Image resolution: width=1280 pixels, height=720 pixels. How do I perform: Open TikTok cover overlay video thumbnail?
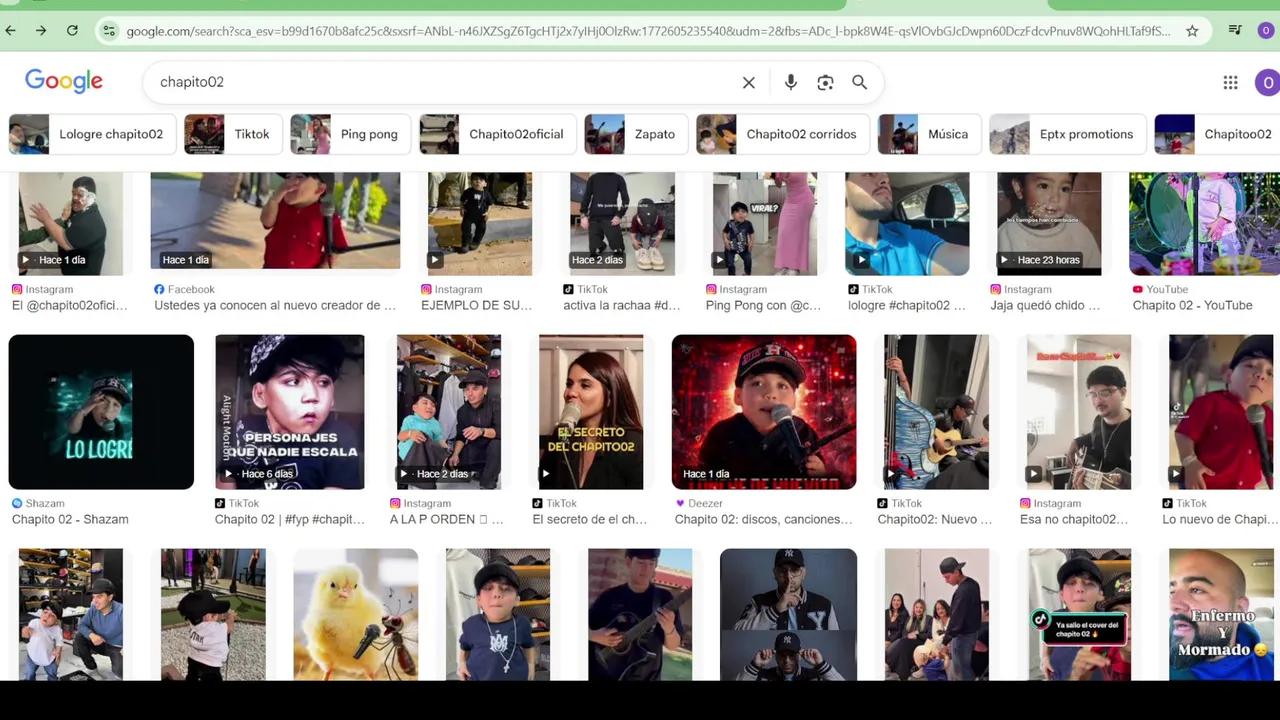point(1079,614)
